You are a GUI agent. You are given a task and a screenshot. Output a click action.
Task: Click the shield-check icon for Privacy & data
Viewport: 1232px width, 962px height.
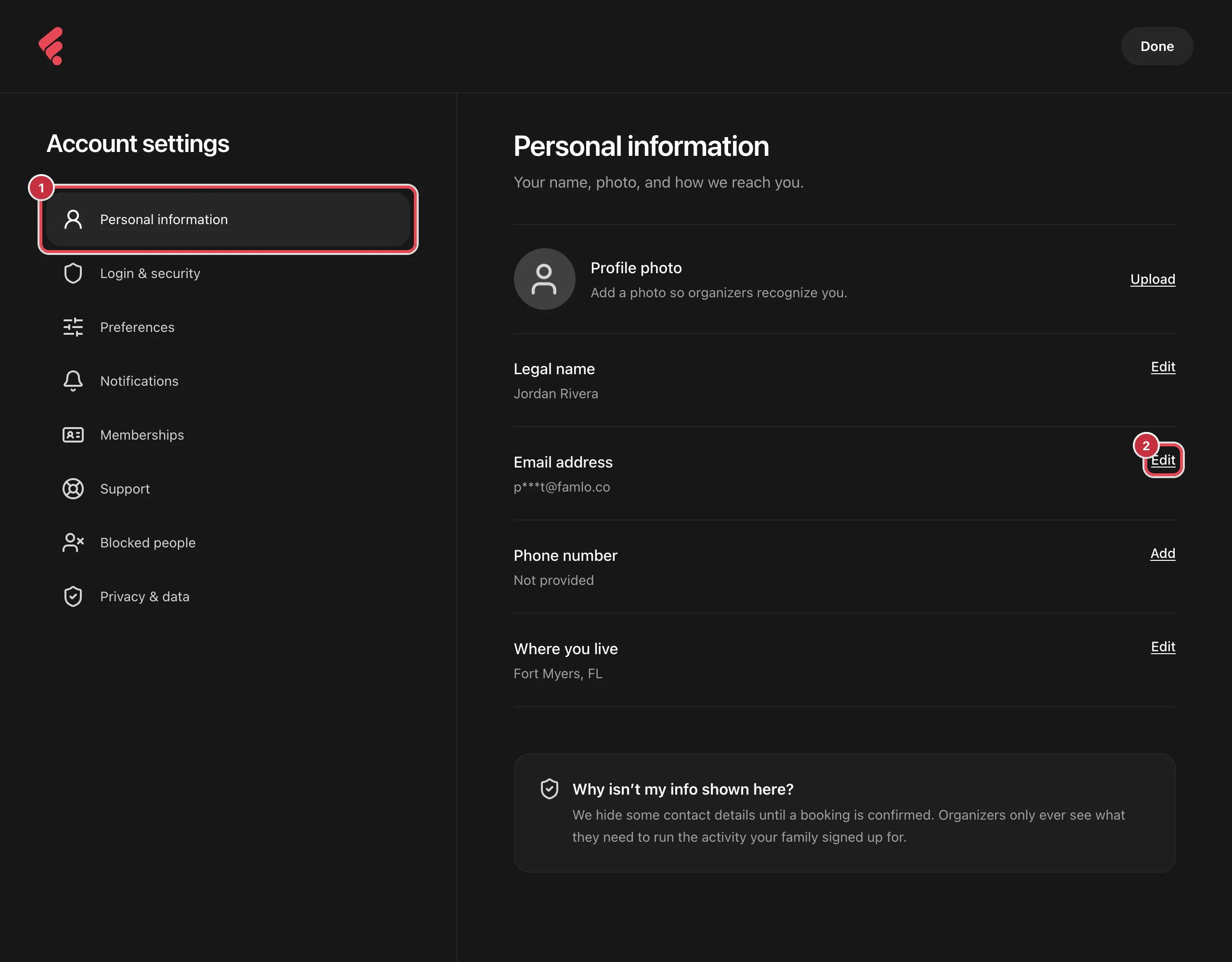pos(73,596)
